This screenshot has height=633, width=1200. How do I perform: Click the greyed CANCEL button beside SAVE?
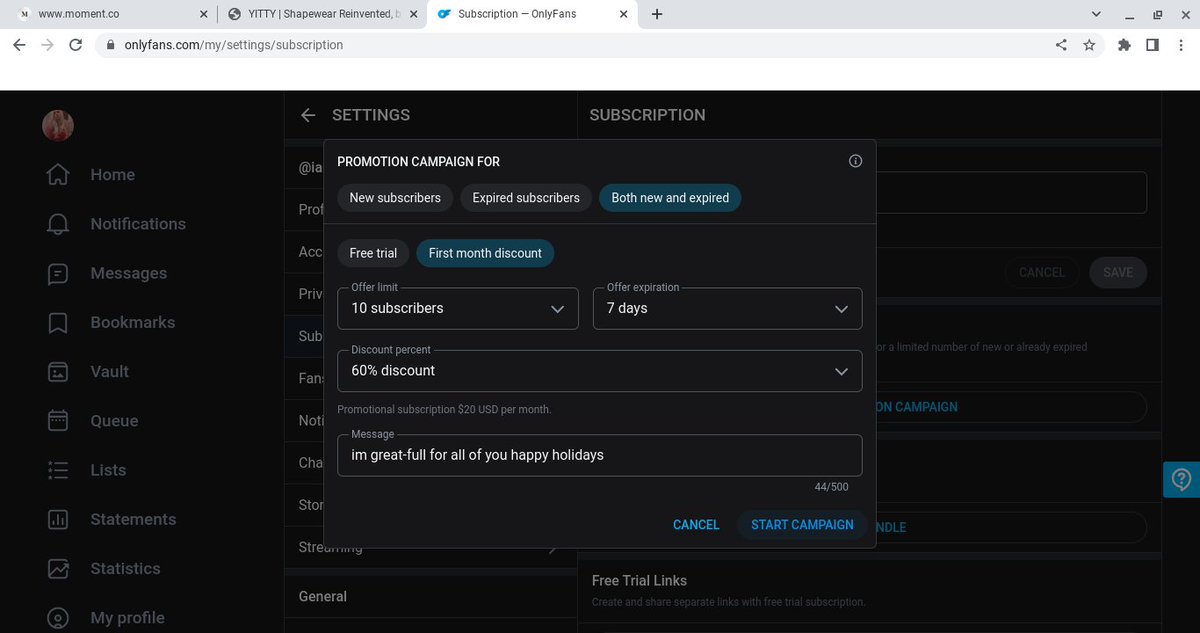[1042, 272]
